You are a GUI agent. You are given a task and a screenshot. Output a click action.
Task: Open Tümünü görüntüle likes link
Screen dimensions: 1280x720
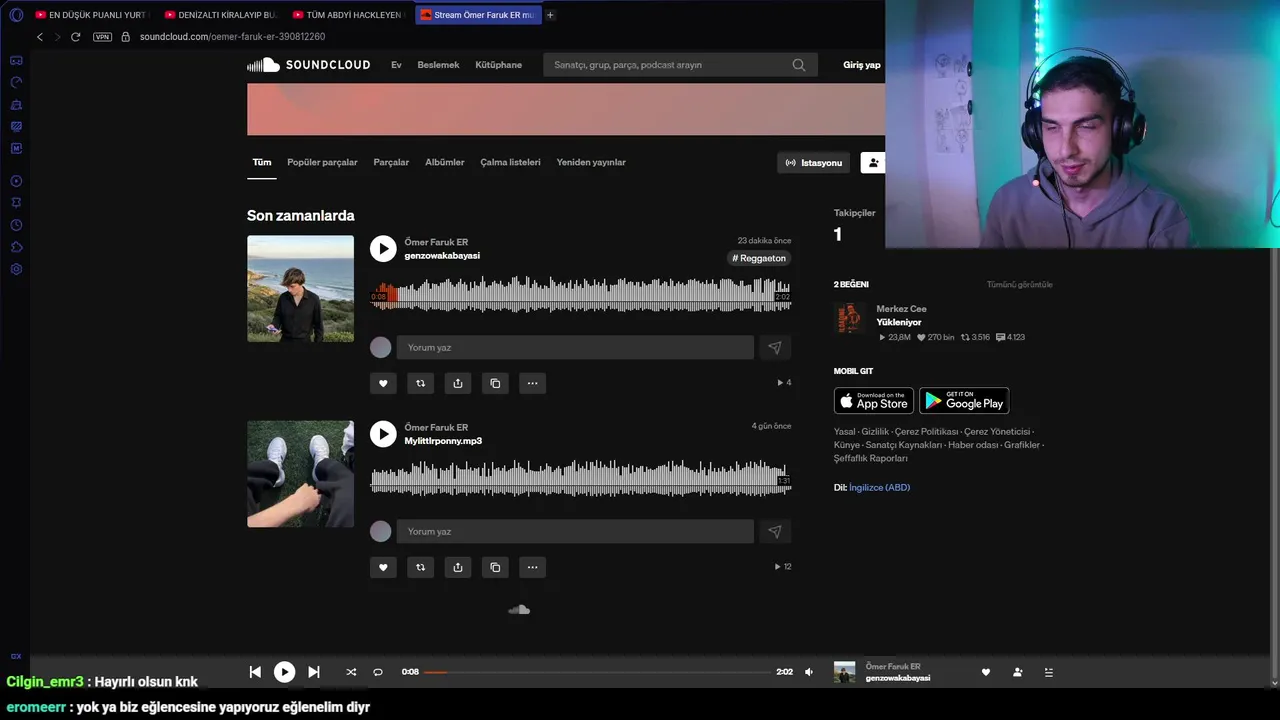pyautogui.click(x=1019, y=285)
